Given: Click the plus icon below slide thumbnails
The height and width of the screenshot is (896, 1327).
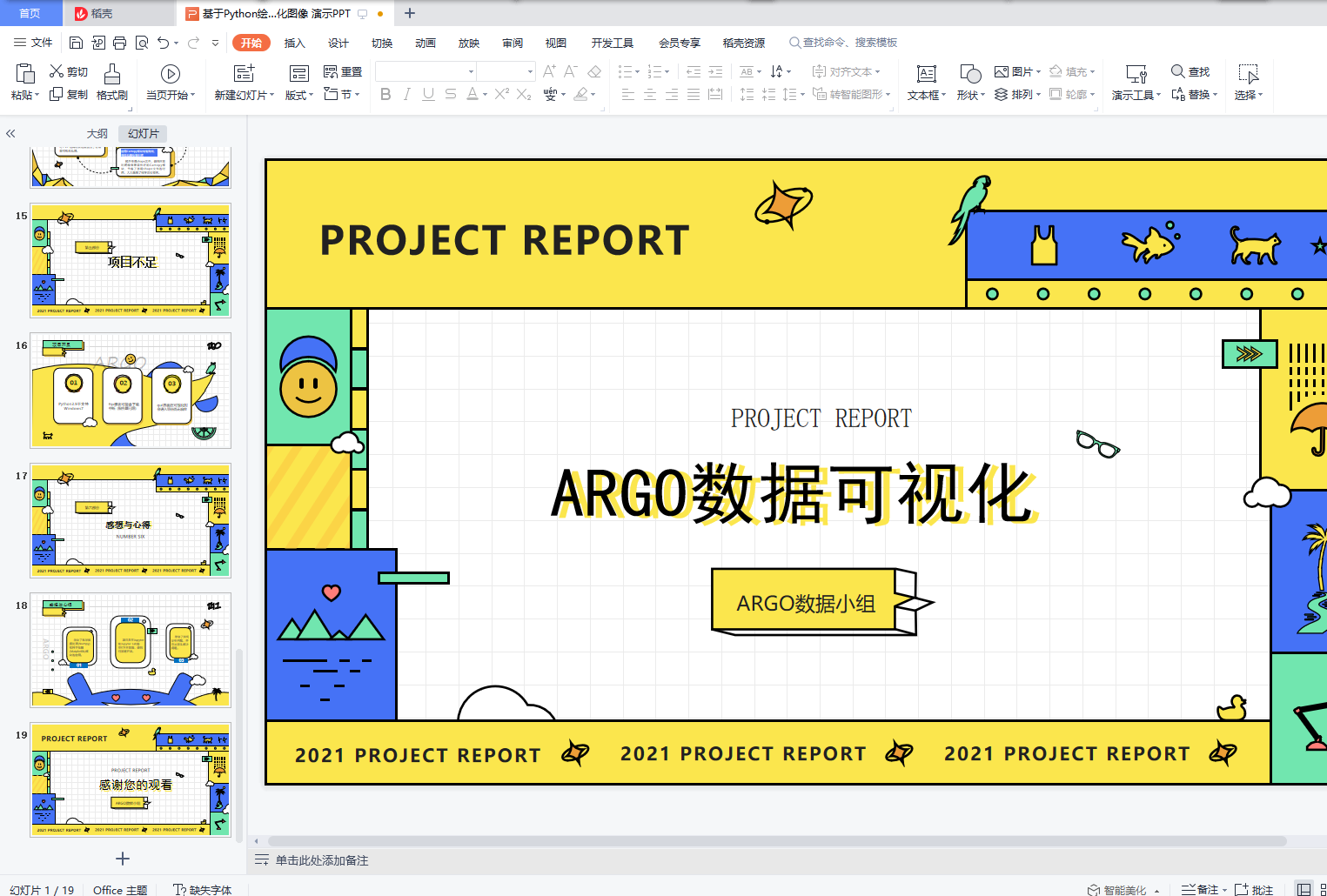Looking at the screenshot, I should [x=123, y=859].
